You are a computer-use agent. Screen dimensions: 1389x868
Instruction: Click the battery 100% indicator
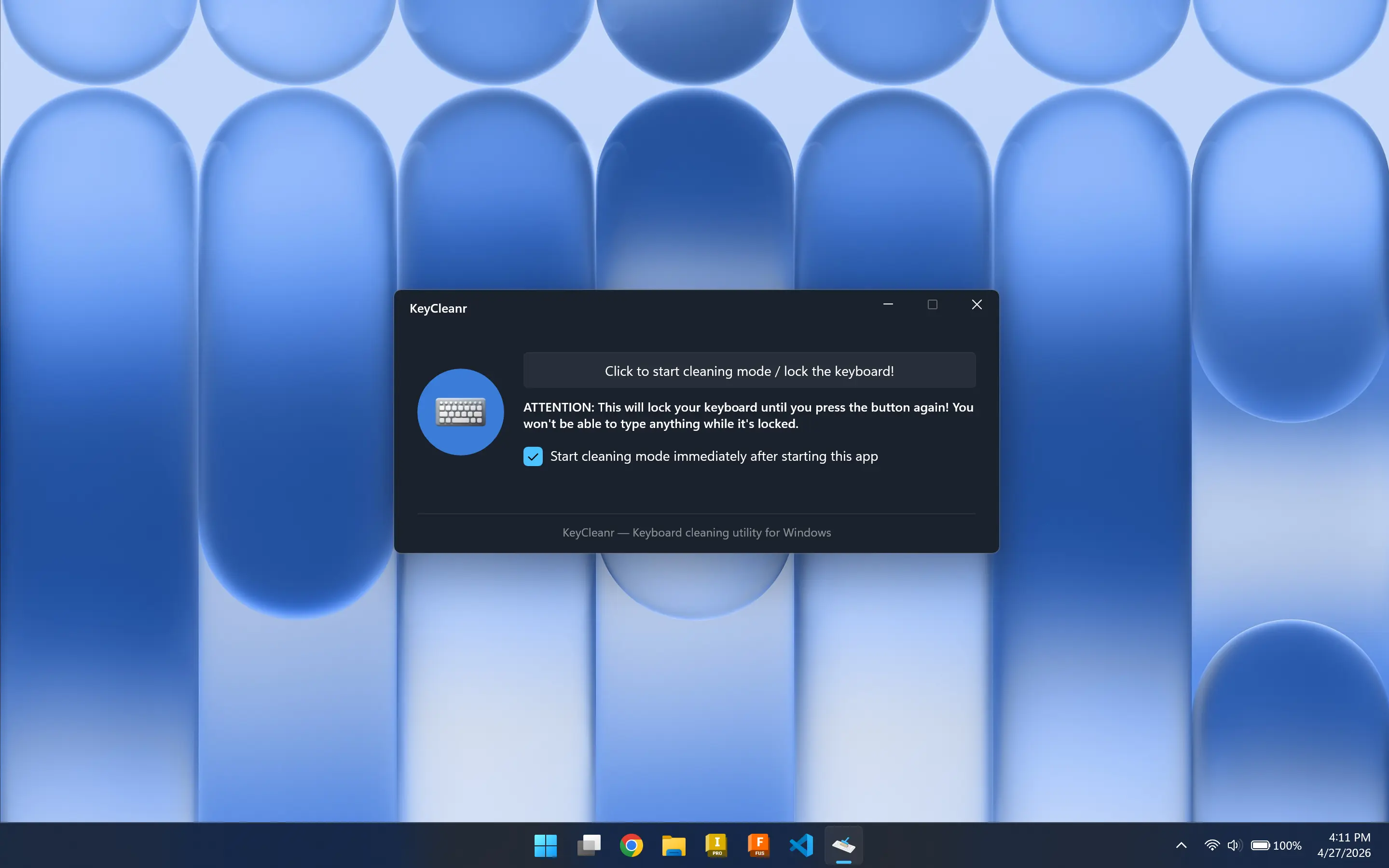(1277, 845)
